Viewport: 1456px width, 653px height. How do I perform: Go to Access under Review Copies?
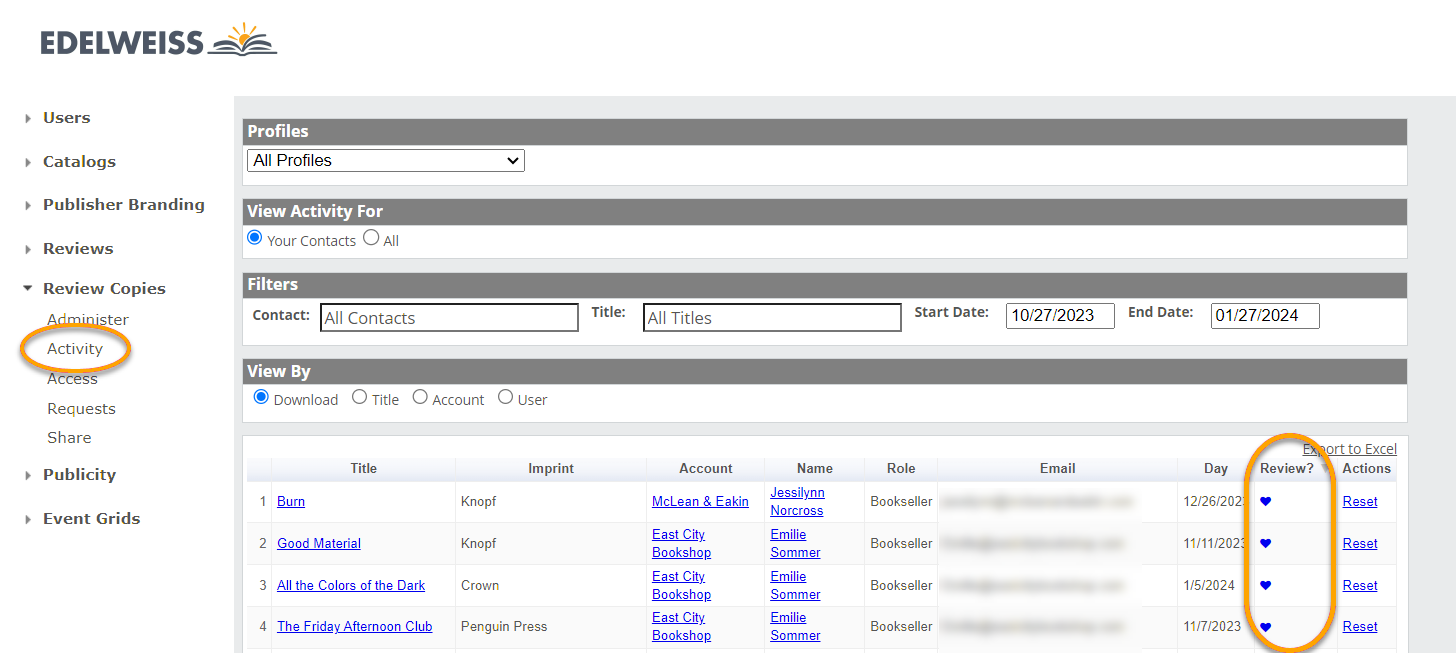pyautogui.click(x=72, y=379)
